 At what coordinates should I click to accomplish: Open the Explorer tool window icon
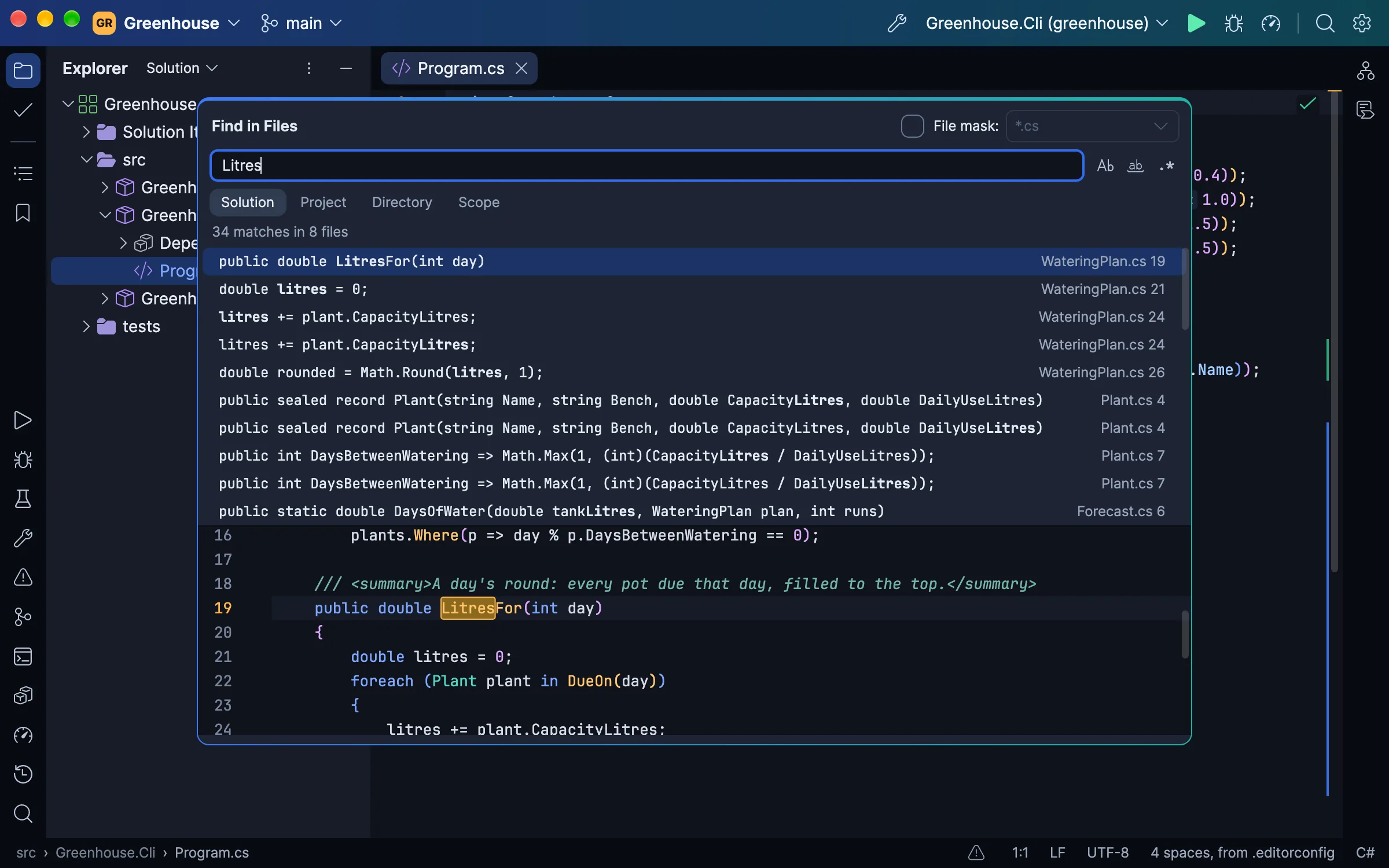(x=23, y=71)
